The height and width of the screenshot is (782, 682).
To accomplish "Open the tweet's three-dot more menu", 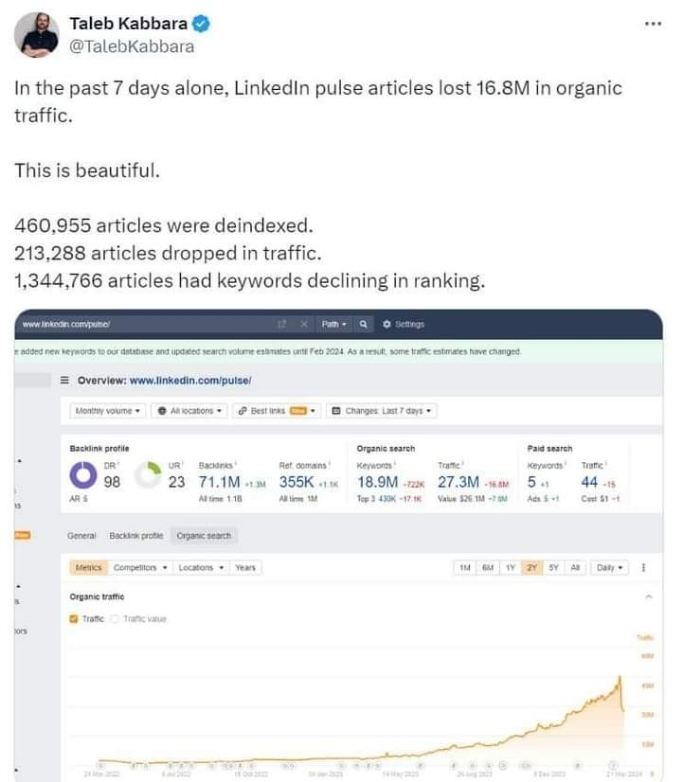I will pos(653,23).
